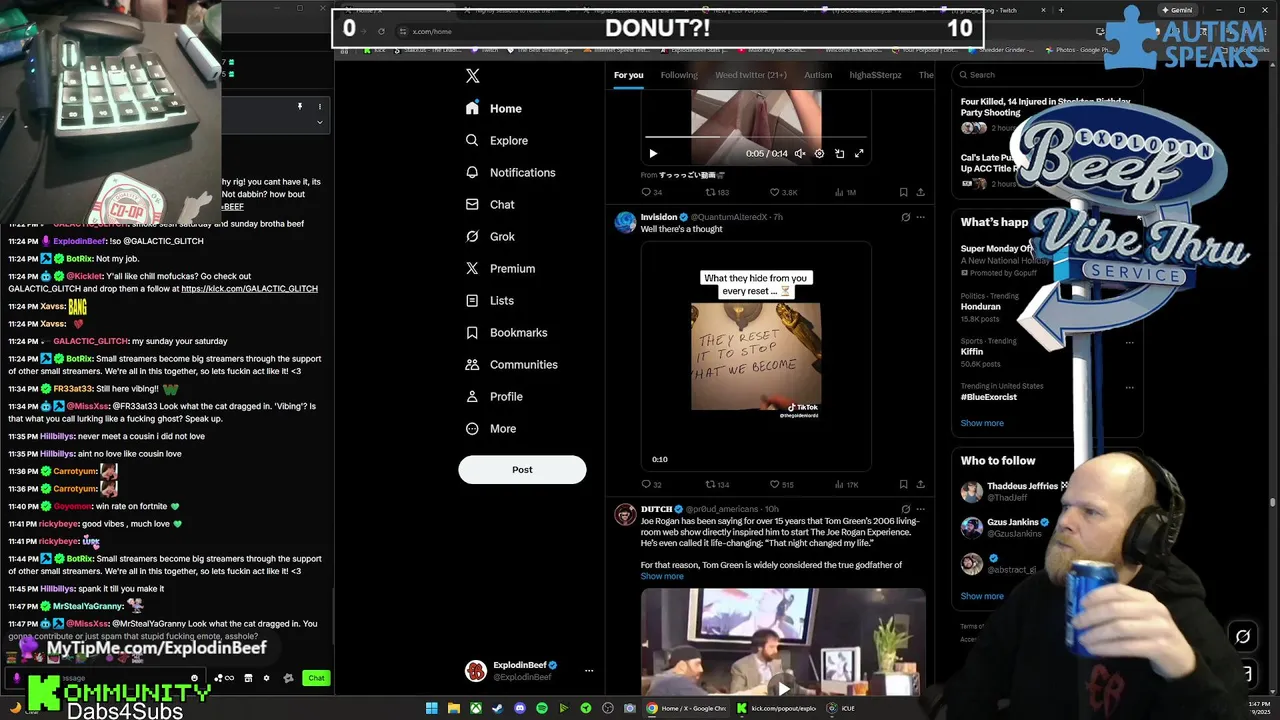Go to Home in X sidebar
The width and height of the screenshot is (1280, 720).
tap(494, 108)
